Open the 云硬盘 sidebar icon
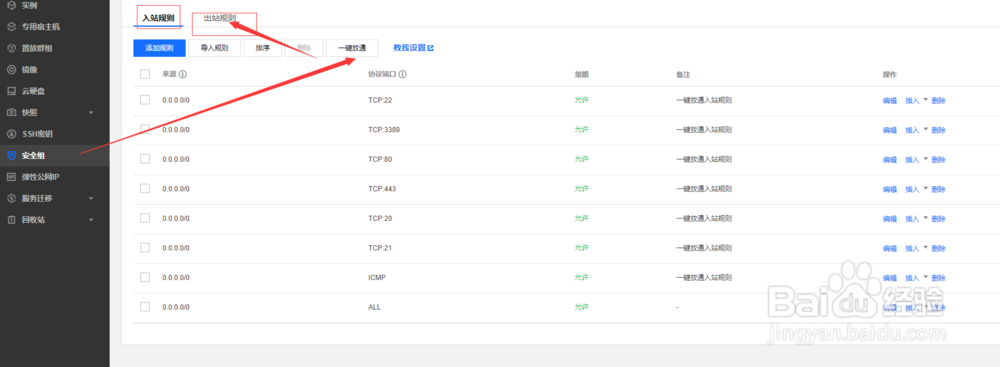 click(11, 91)
